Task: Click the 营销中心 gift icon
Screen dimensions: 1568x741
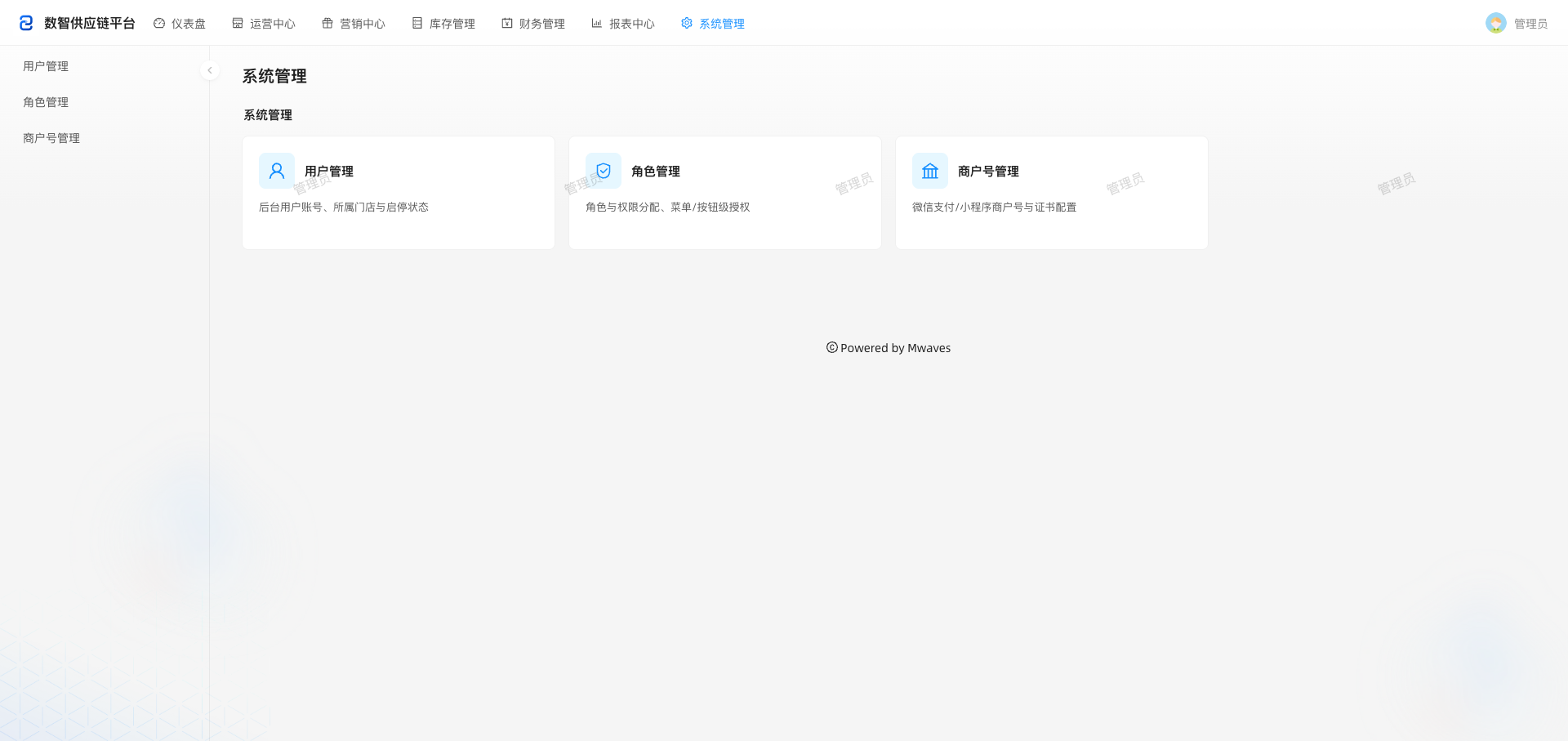Action: point(327,23)
